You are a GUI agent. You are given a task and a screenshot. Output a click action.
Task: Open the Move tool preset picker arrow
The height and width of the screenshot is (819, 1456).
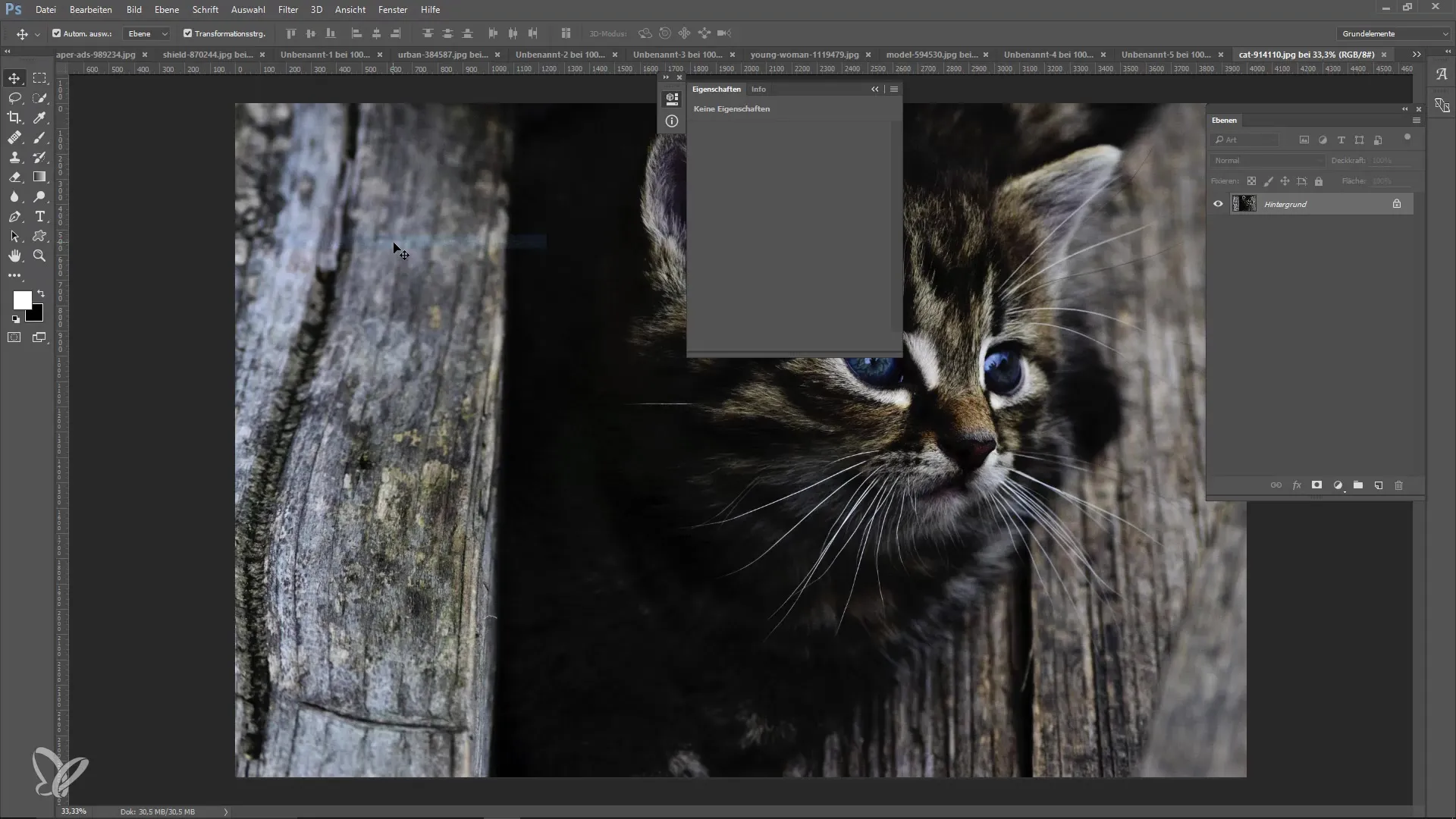click(37, 34)
